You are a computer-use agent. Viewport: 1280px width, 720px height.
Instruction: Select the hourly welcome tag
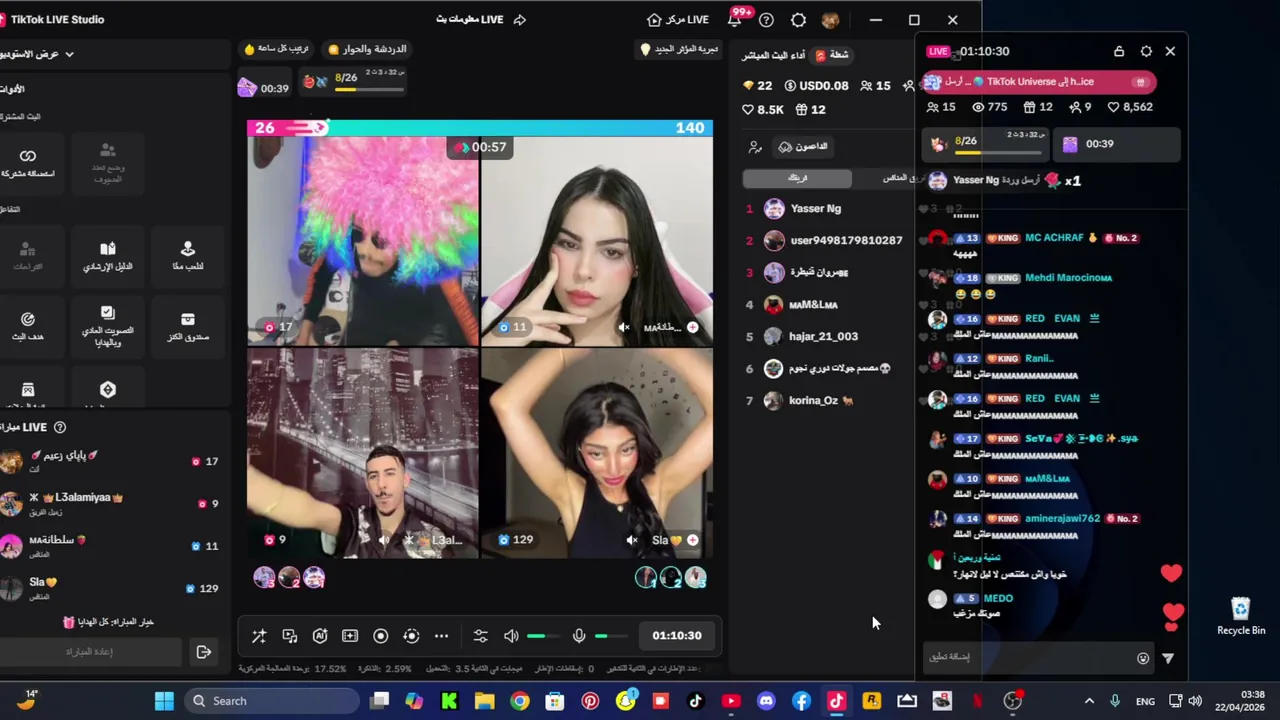click(x=277, y=49)
